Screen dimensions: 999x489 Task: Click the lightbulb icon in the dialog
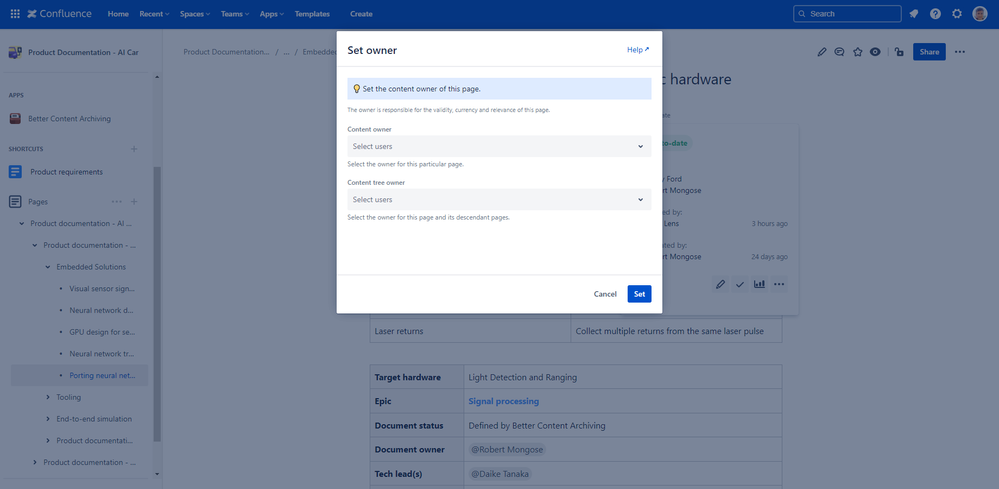pos(356,89)
